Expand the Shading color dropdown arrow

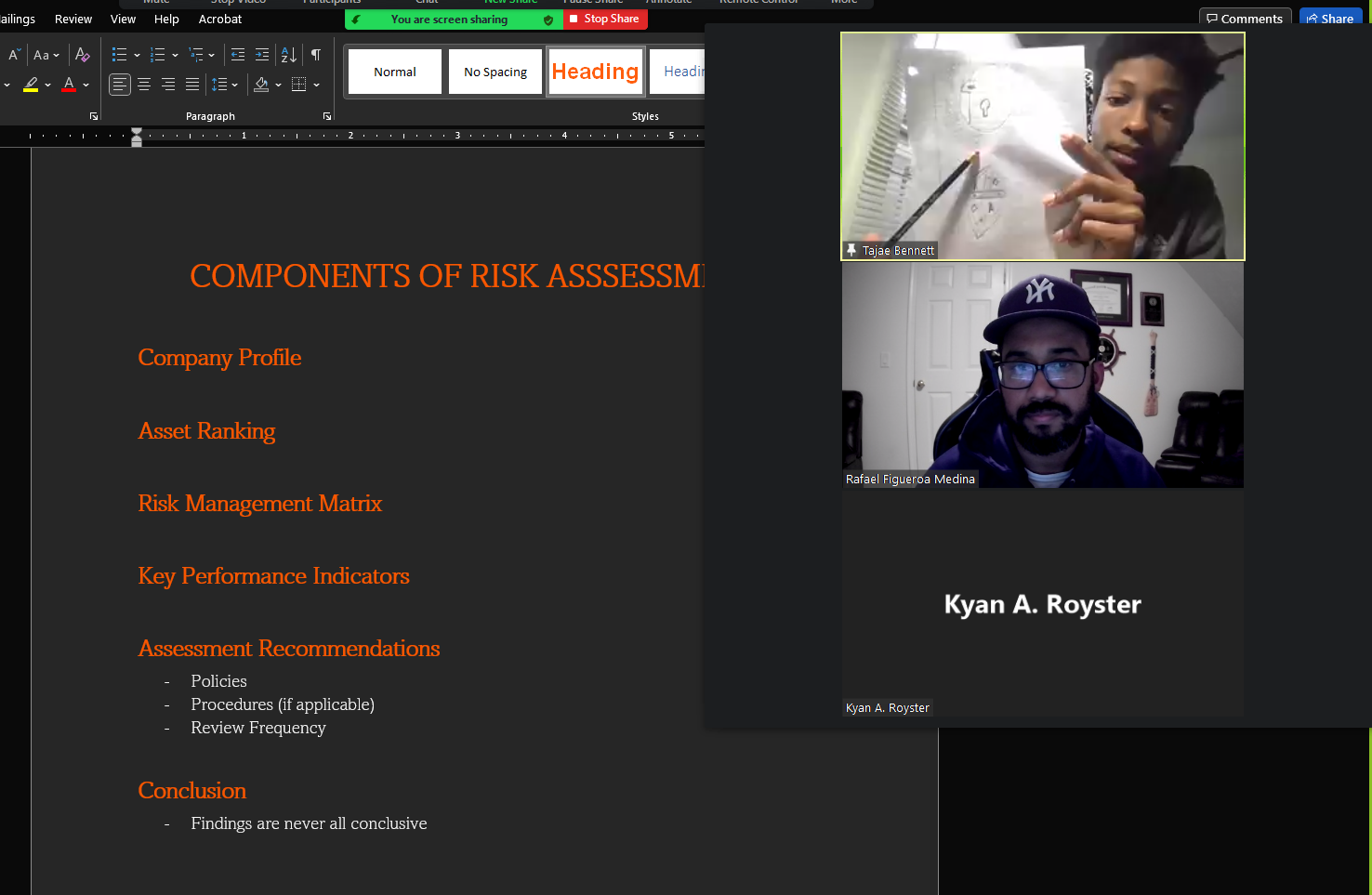[278, 86]
